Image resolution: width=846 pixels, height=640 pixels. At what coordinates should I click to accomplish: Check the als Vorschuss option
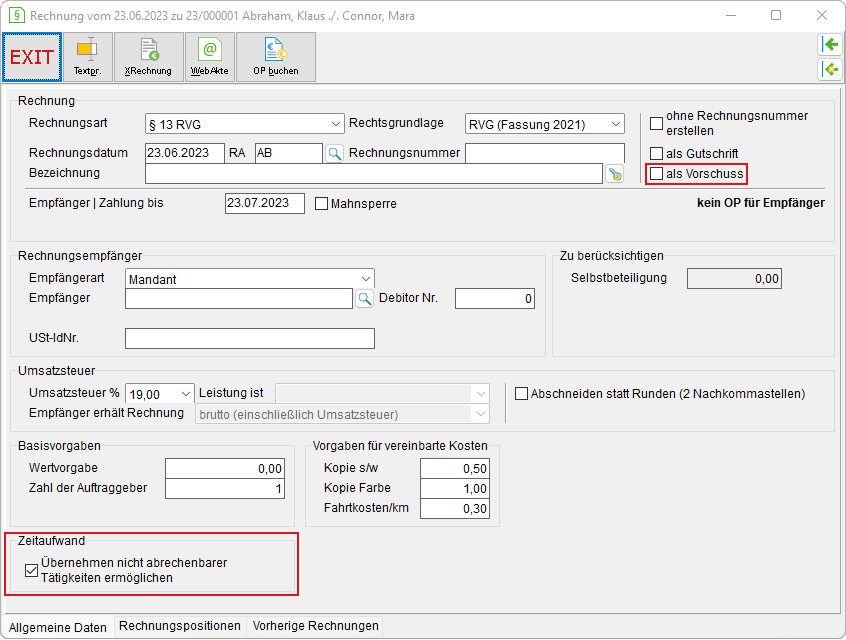[656, 174]
